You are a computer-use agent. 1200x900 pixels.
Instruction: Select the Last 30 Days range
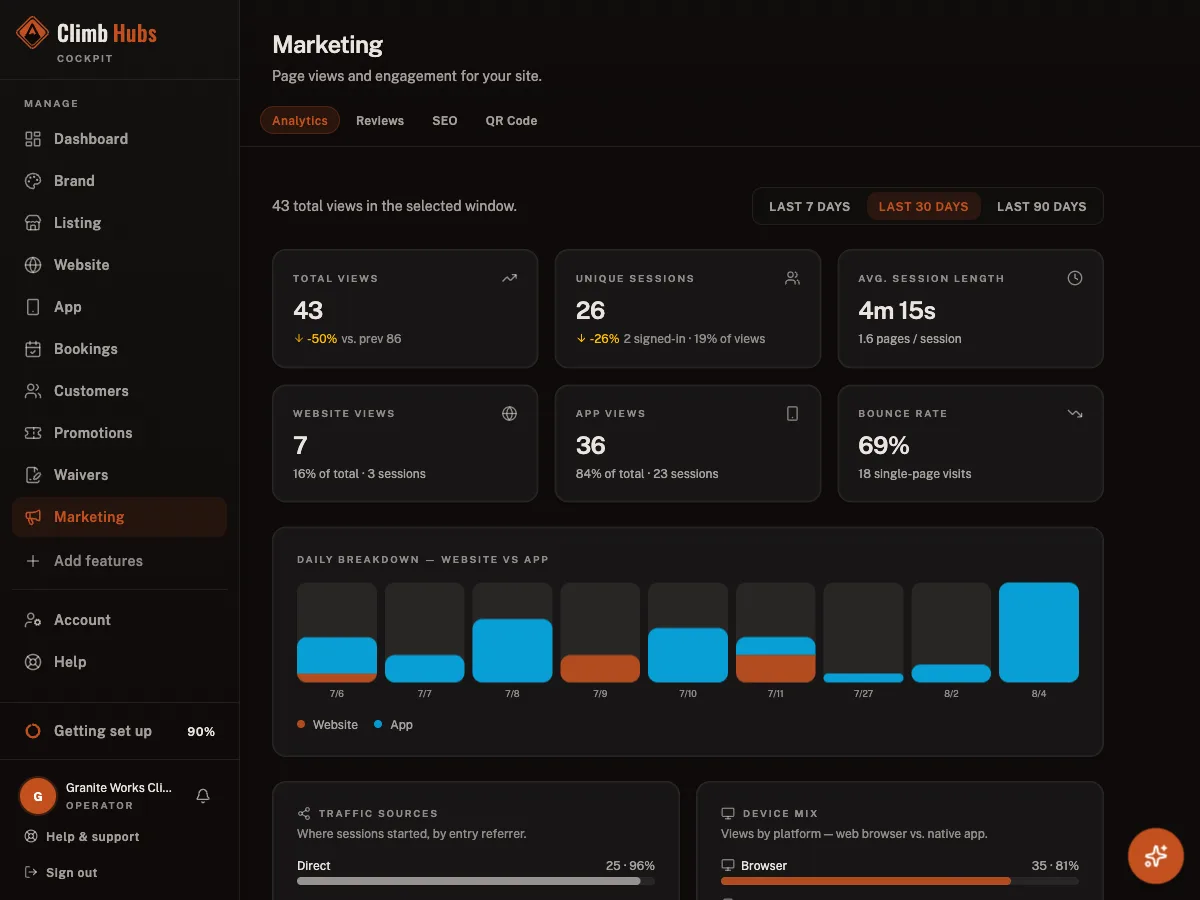click(x=923, y=206)
